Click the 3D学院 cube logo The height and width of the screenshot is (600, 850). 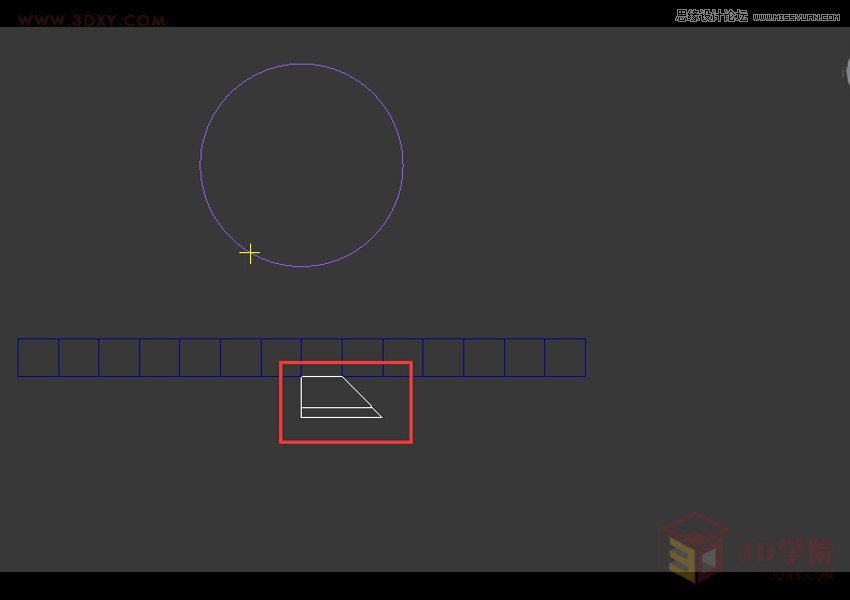pyautogui.click(x=695, y=548)
